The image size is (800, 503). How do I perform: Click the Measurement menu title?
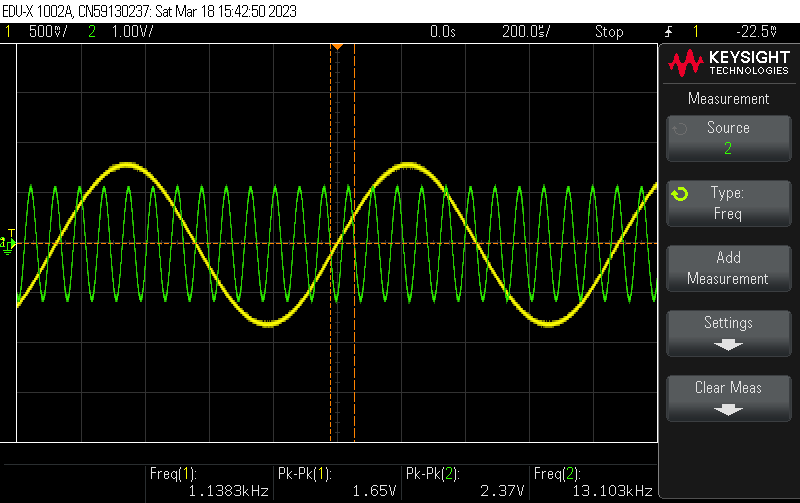point(729,98)
